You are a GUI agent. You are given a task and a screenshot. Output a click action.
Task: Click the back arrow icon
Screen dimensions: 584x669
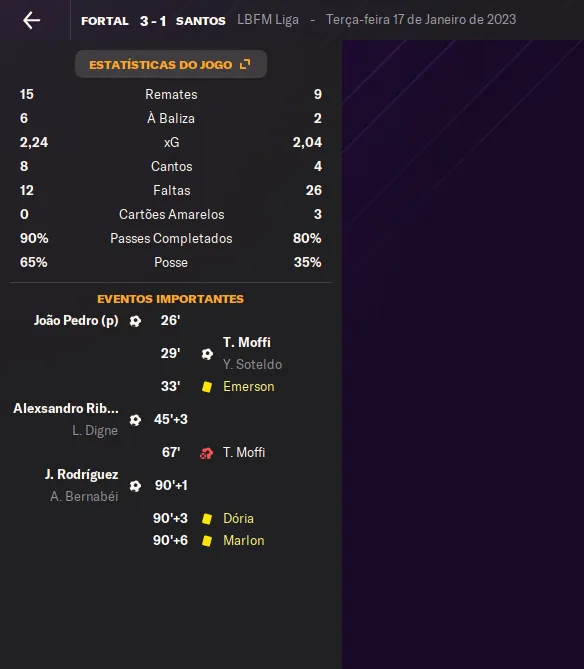pos(32,20)
